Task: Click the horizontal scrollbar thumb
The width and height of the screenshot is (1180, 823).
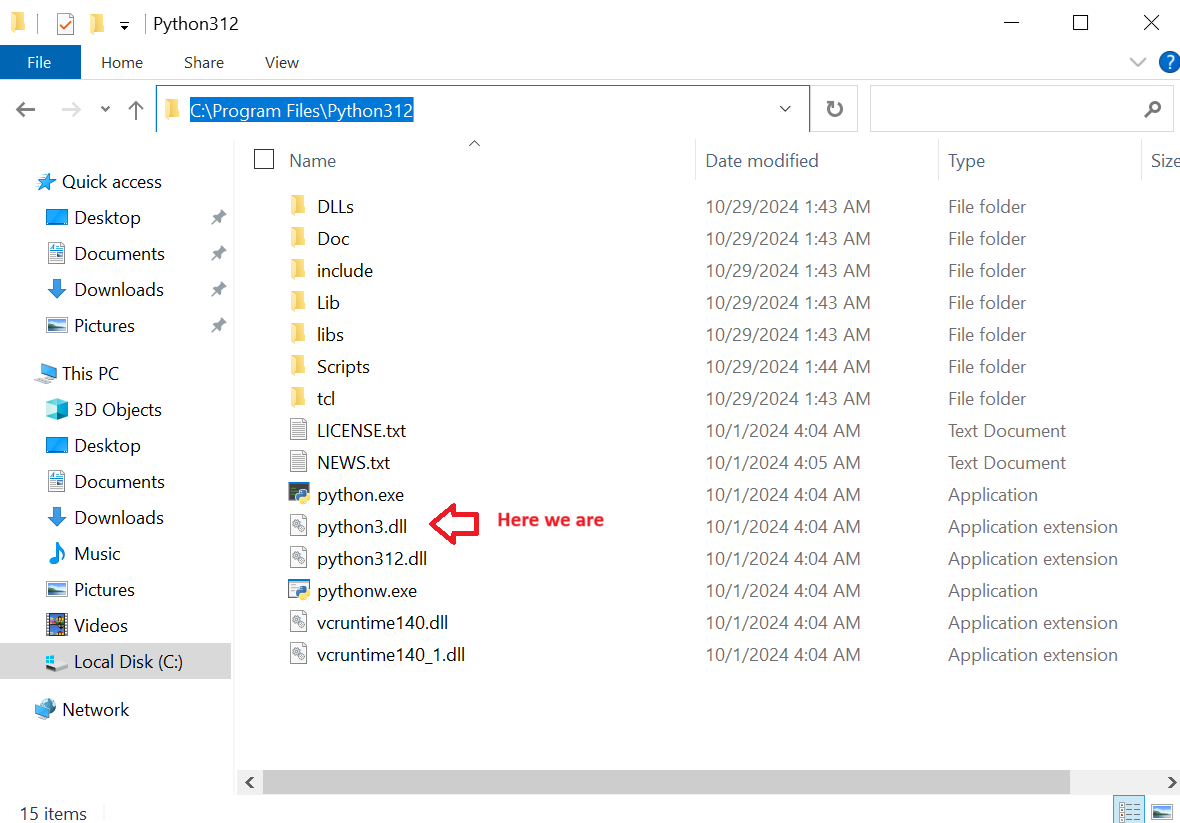Action: click(666, 782)
